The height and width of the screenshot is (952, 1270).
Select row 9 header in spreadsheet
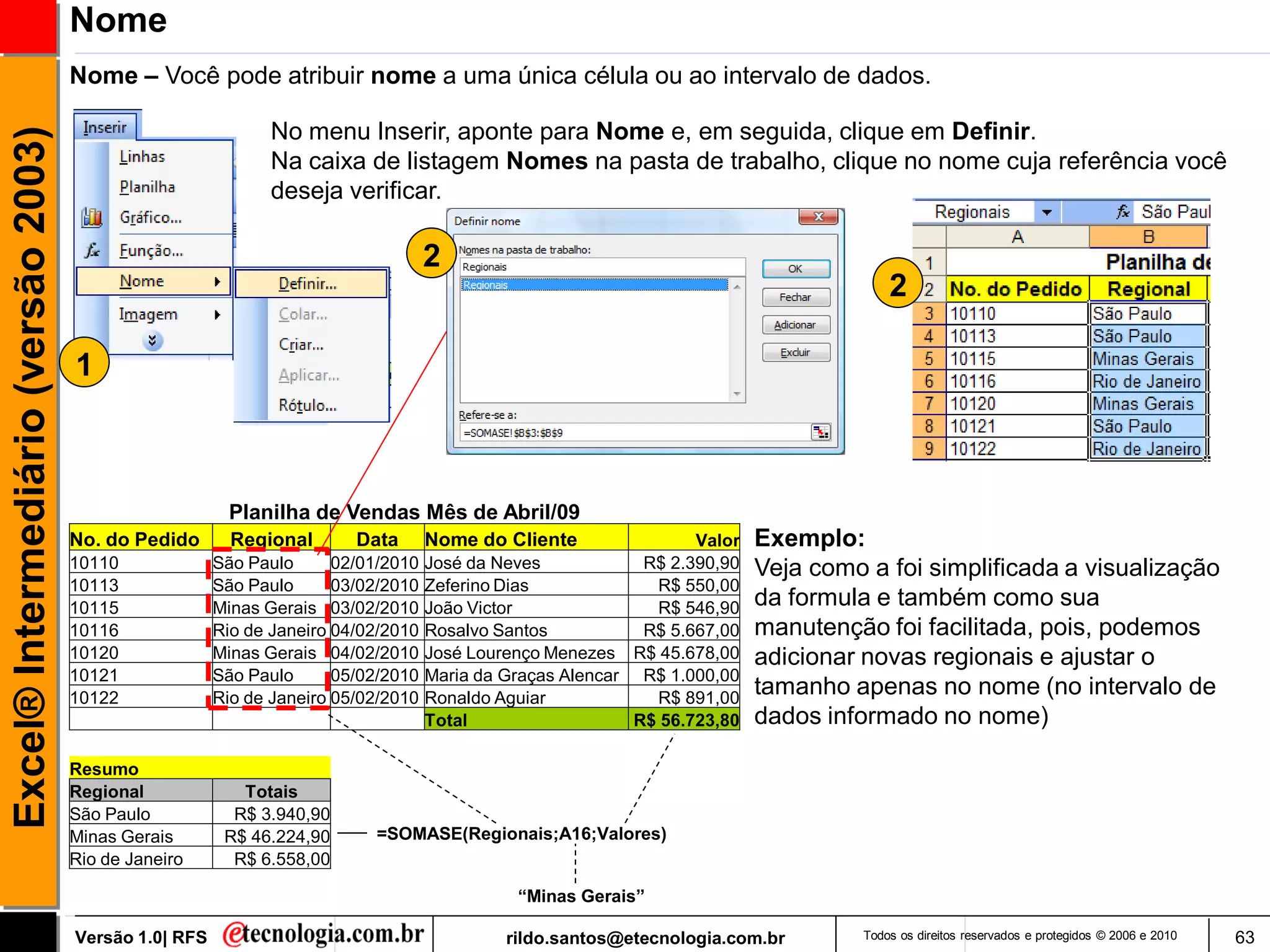[x=929, y=449]
